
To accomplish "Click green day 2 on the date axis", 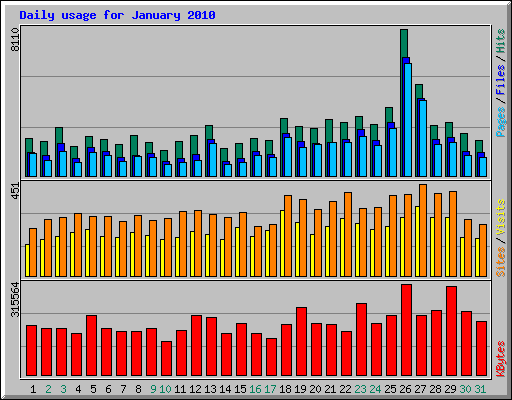I will pos(48,389).
